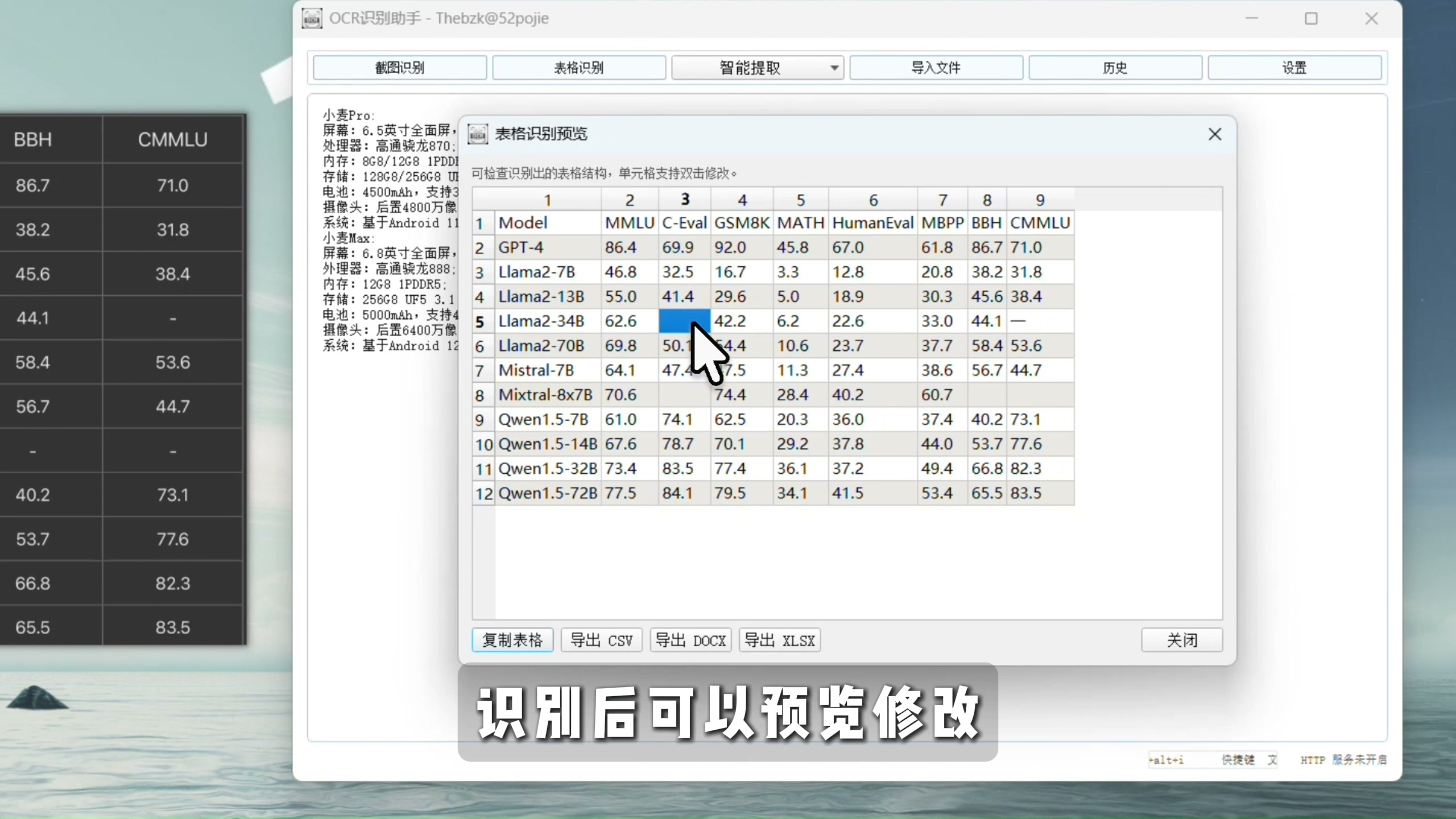The width and height of the screenshot is (1456, 819).
Task: Click the 'Llama2-13B' model cell
Action: coord(548,296)
